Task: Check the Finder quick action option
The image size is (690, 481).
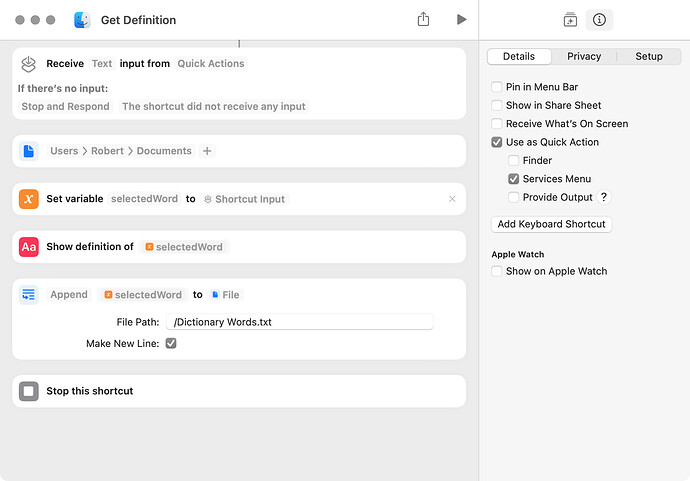Action: [x=513, y=160]
